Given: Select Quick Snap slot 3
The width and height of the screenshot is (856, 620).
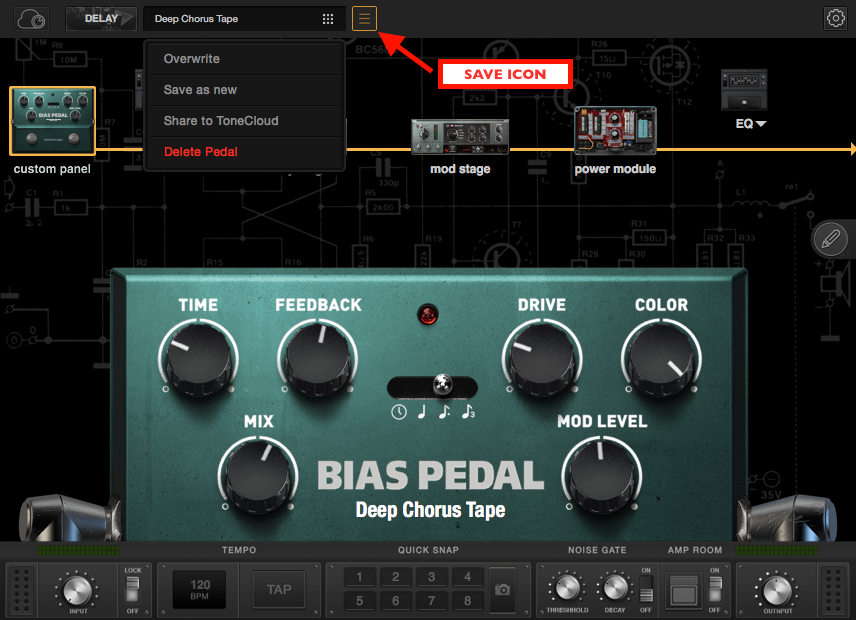Looking at the screenshot, I should (x=431, y=577).
